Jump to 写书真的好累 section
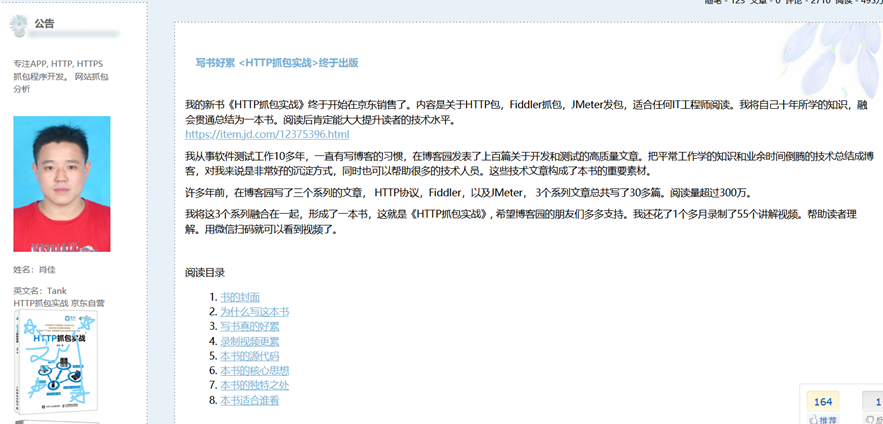 coord(249,327)
